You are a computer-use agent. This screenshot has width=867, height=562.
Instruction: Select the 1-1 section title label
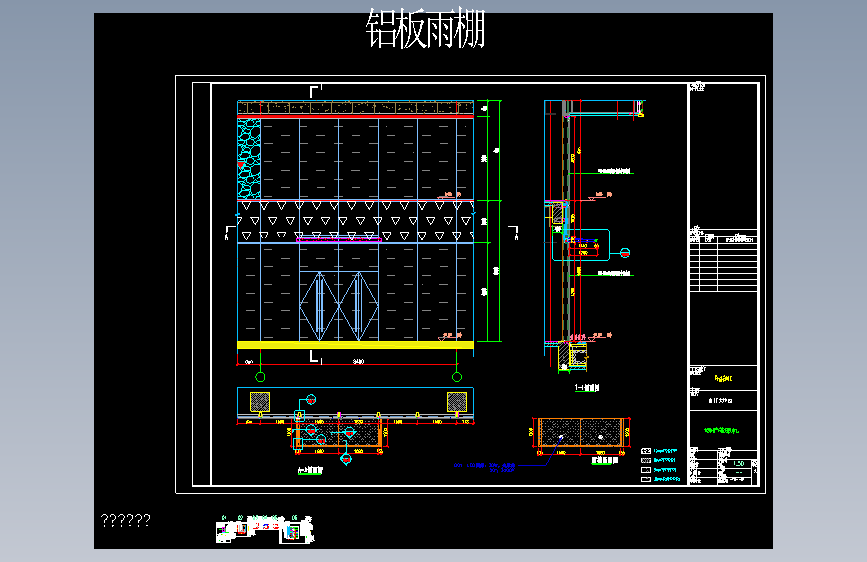(587, 388)
